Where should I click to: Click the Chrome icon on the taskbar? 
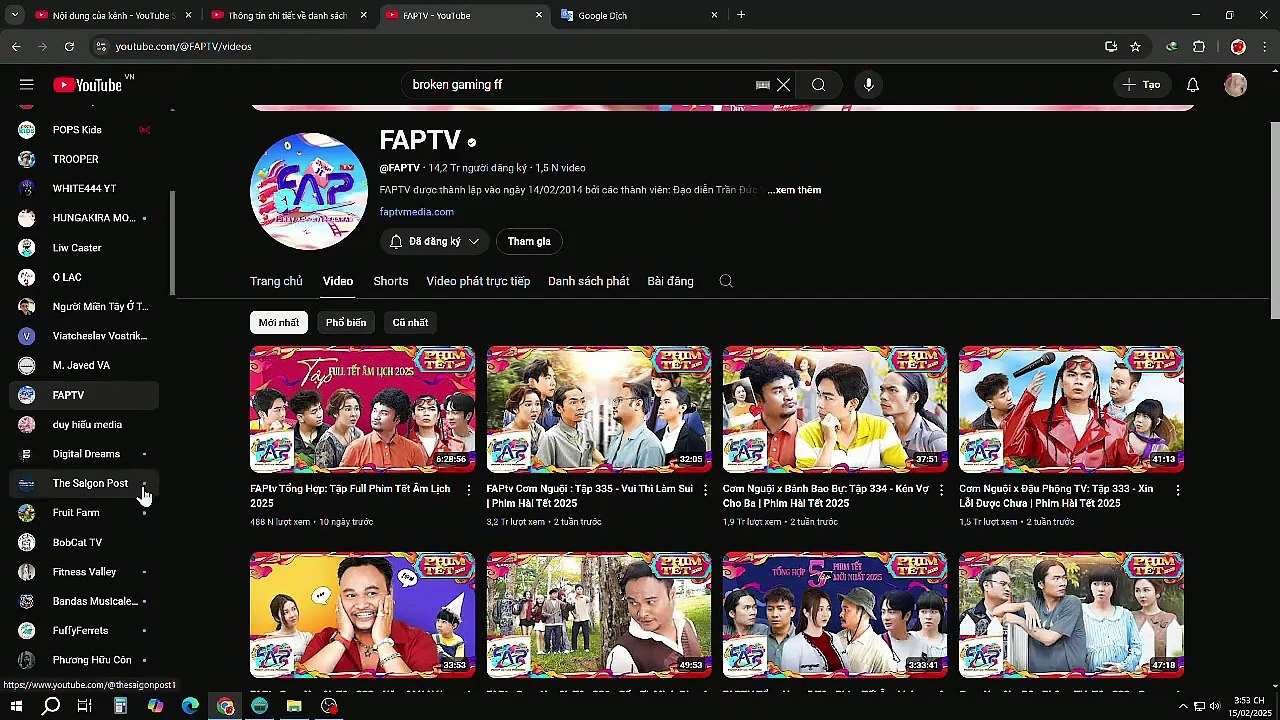click(225, 707)
